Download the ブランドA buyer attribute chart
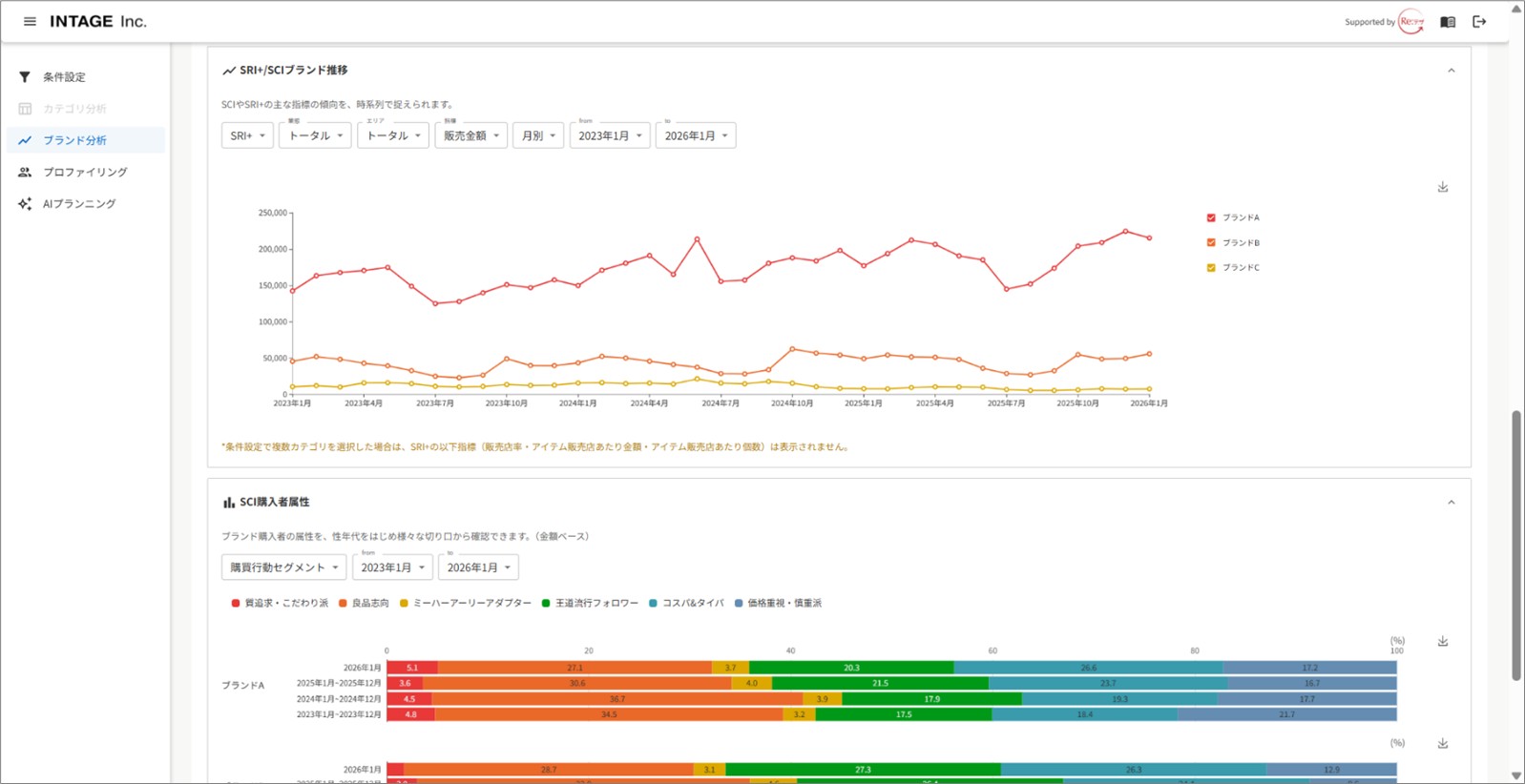 (1443, 642)
